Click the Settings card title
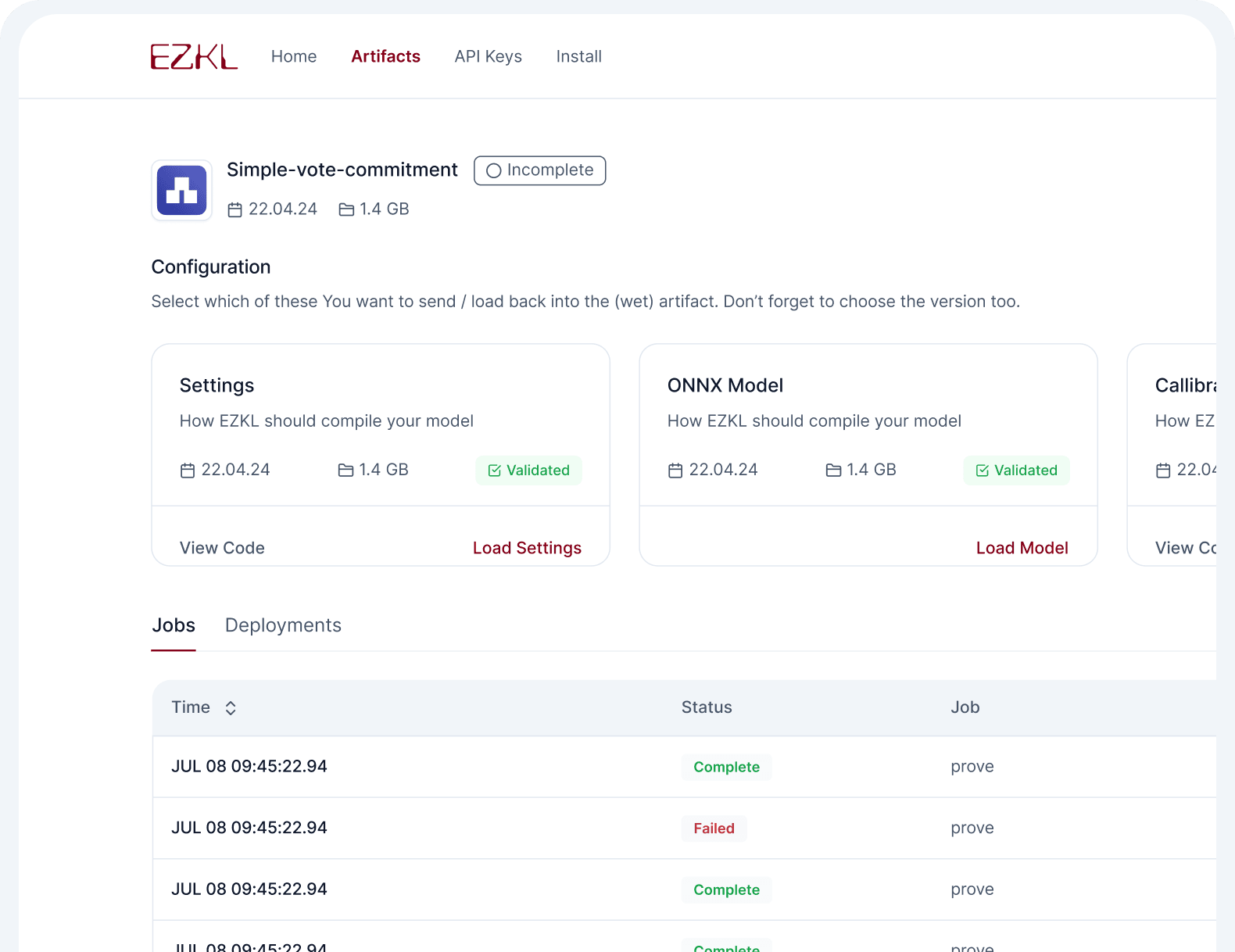 coord(217,385)
